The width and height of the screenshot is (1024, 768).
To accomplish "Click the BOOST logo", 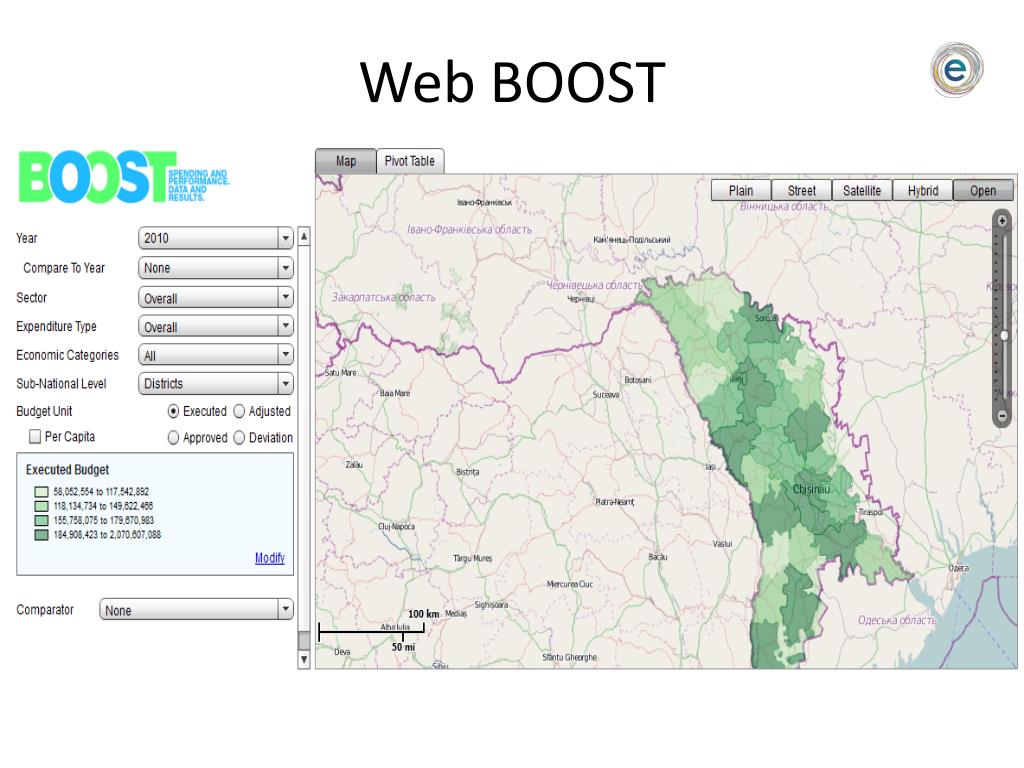I will (x=123, y=177).
